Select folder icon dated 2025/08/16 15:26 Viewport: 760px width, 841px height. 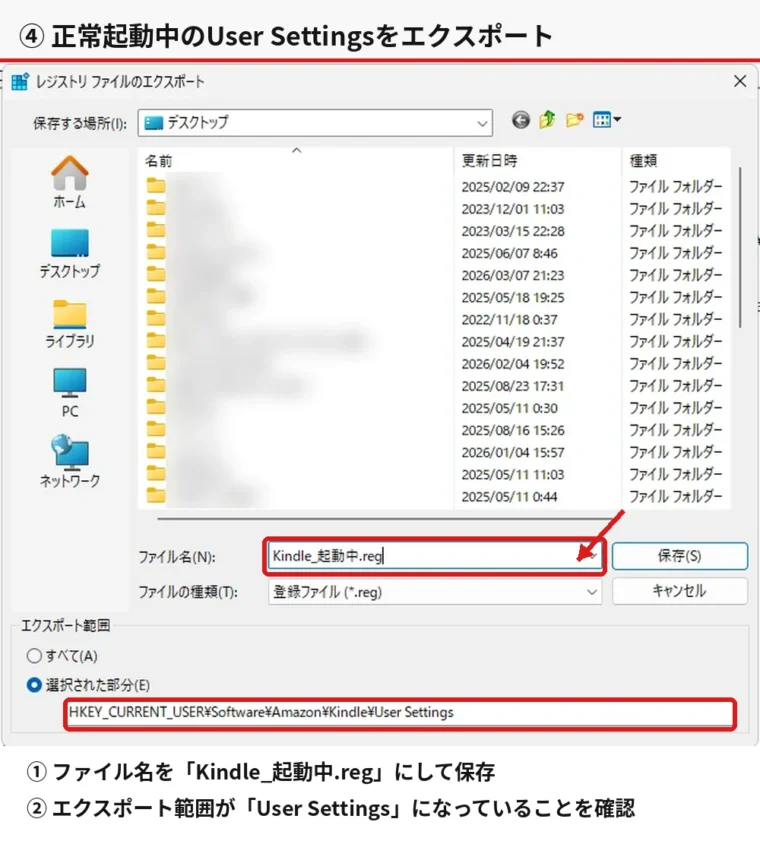tap(156, 430)
